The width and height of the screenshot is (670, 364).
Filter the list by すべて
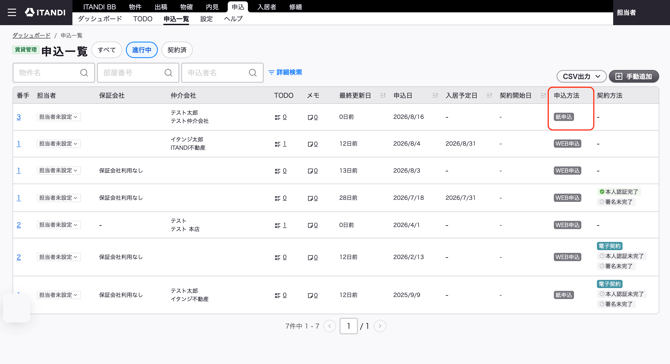[107, 50]
